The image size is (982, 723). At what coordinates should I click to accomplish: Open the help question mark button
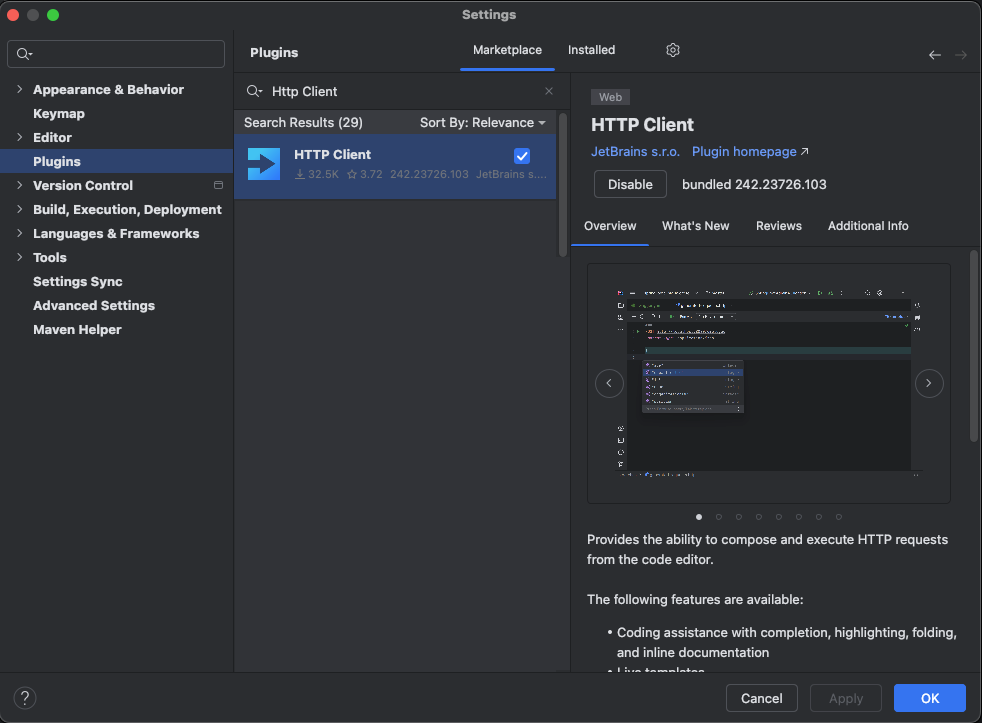pyautogui.click(x=25, y=697)
